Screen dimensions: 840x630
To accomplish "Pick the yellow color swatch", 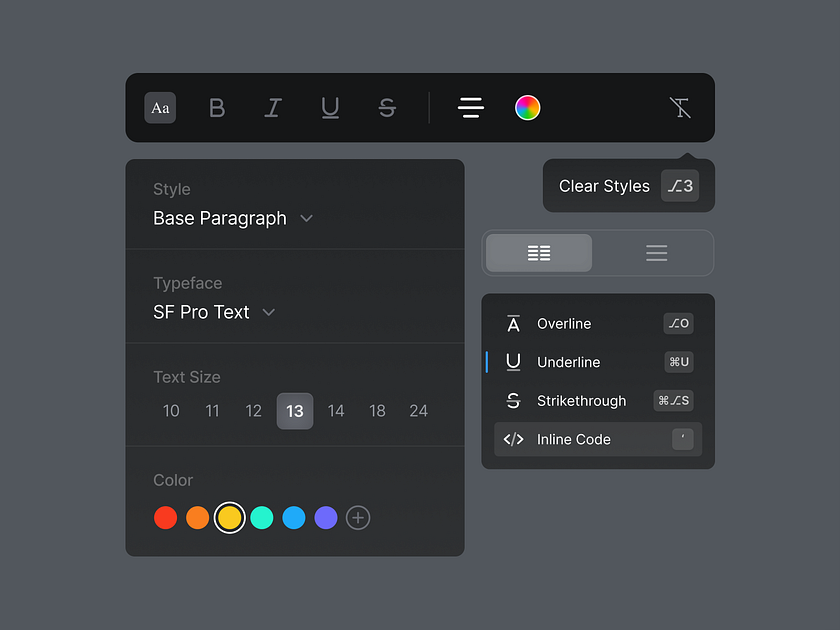I will (230, 517).
